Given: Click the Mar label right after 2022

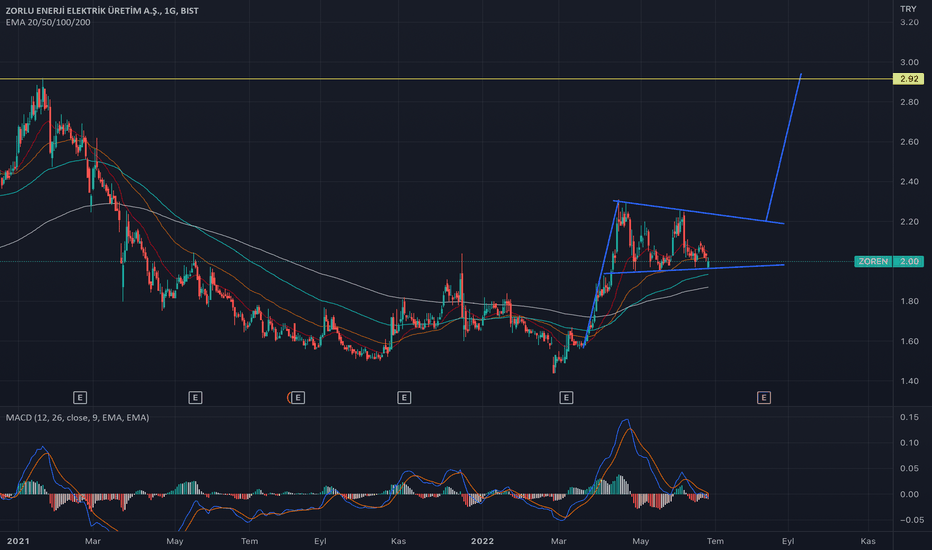Looking at the screenshot, I should tap(559, 541).
